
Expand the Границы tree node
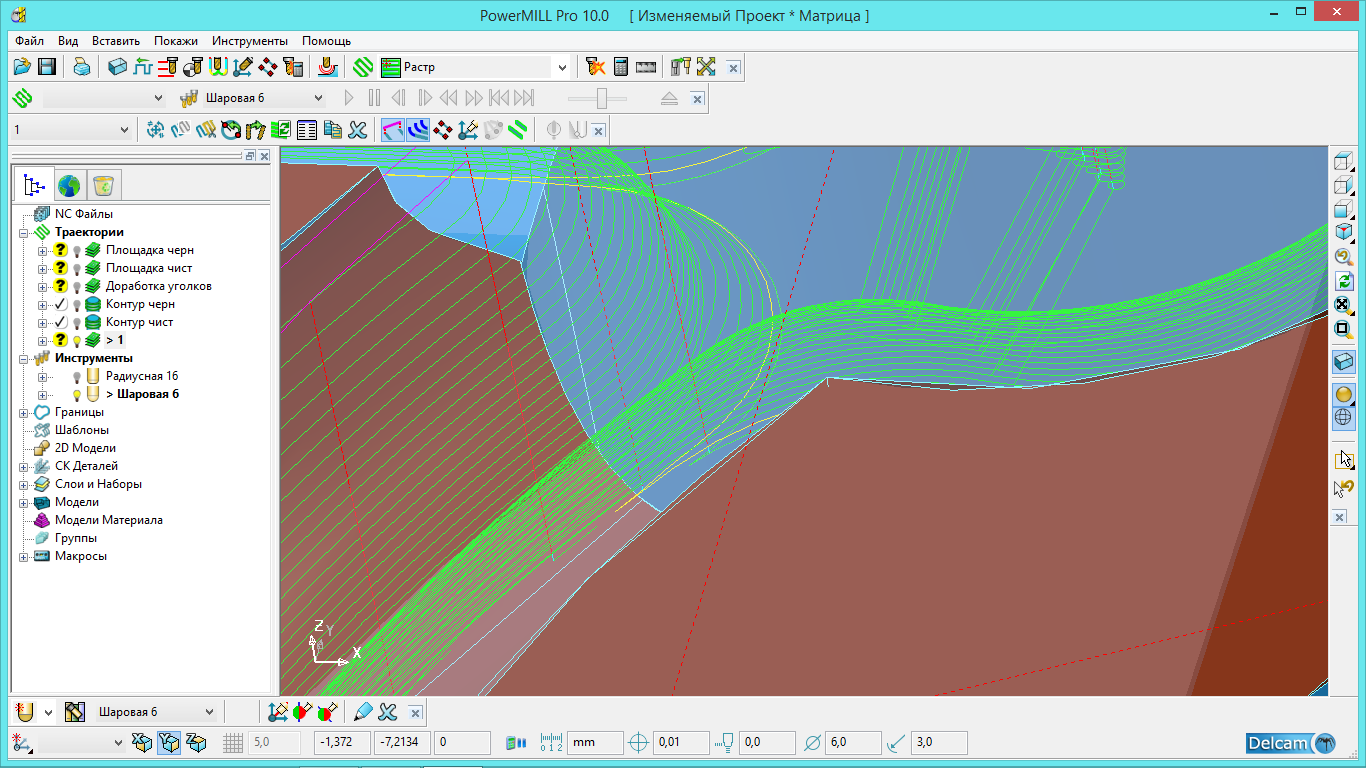24,412
